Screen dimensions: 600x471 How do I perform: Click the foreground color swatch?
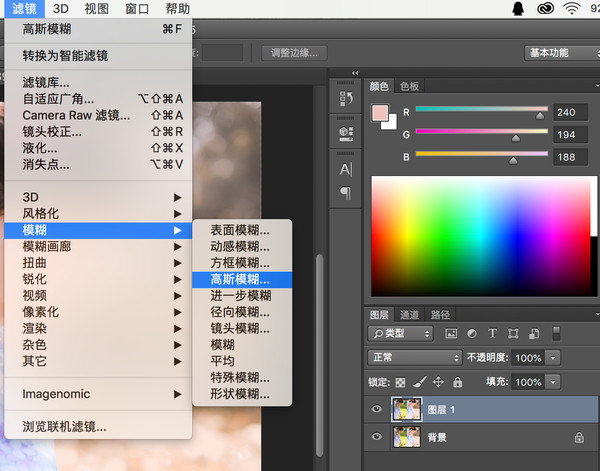(x=380, y=113)
